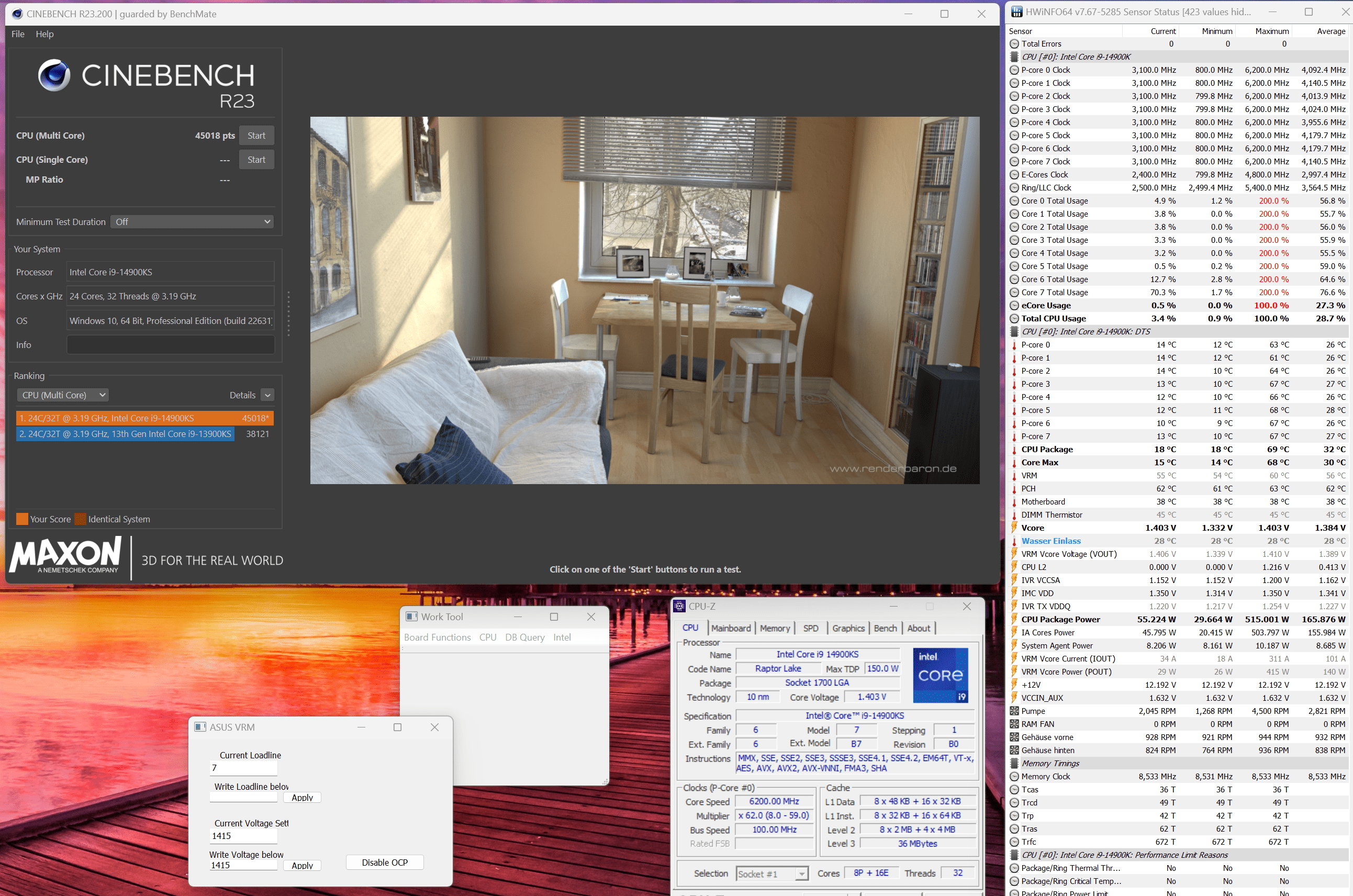Open the Socket #1 selection dropdown

click(772, 873)
